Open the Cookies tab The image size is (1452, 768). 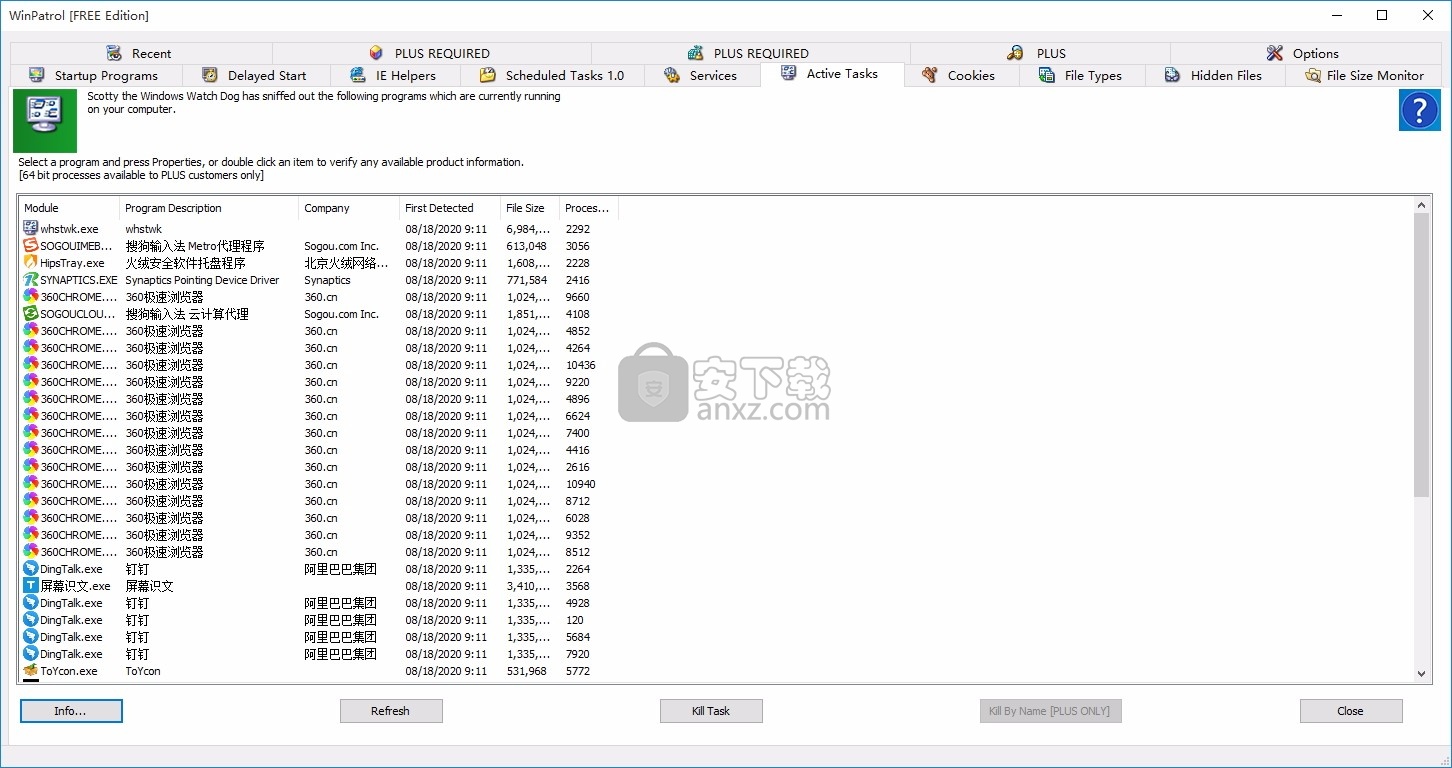tap(961, 75)
